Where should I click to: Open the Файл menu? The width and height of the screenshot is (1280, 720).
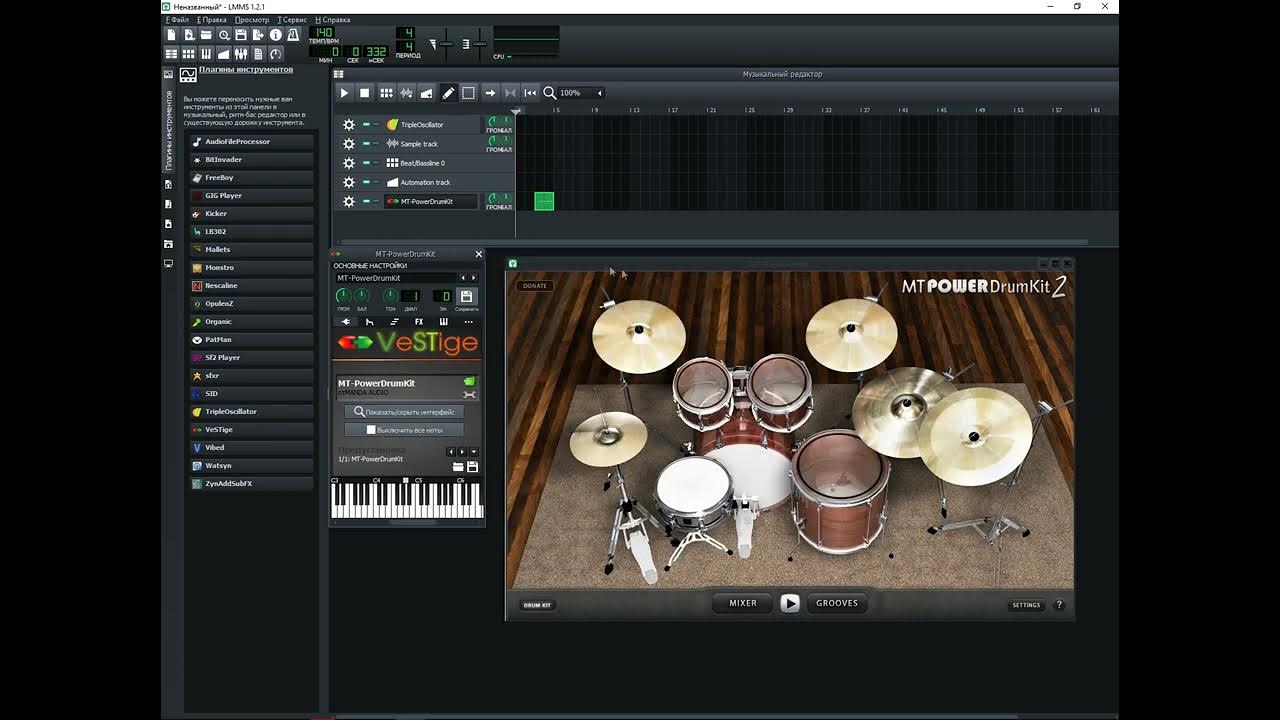tap(179, 20)
